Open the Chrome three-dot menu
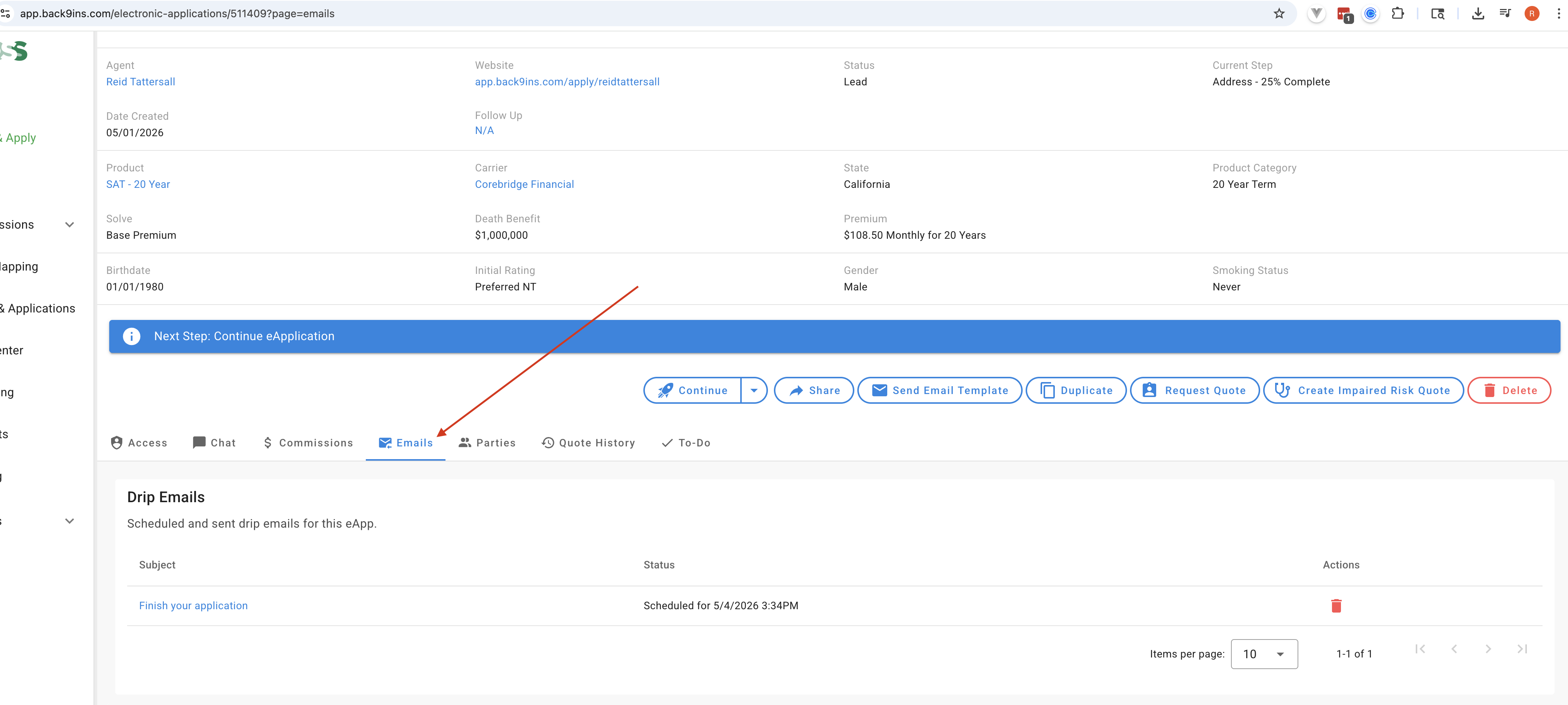The height and width of the screenshot is (705, 1568). pyautogui.click(x=1558, y=13)
